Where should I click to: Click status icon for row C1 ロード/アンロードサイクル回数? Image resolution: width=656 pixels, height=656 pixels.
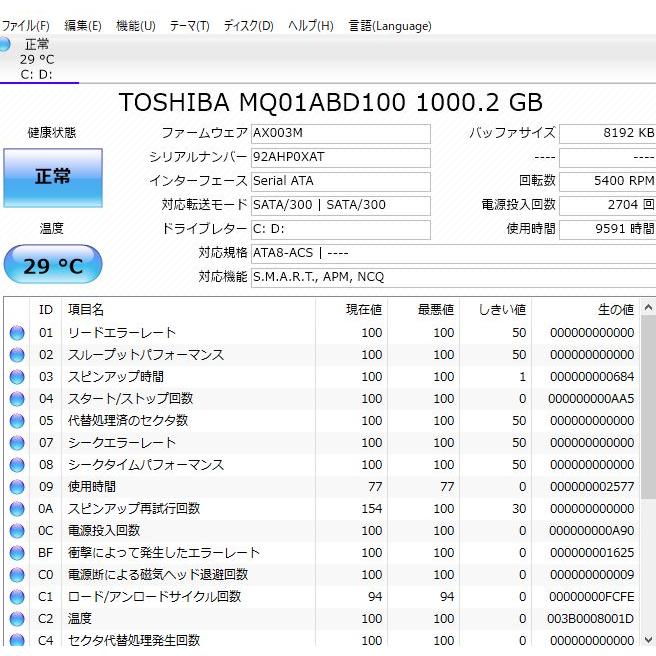click(x=17, y=597)
